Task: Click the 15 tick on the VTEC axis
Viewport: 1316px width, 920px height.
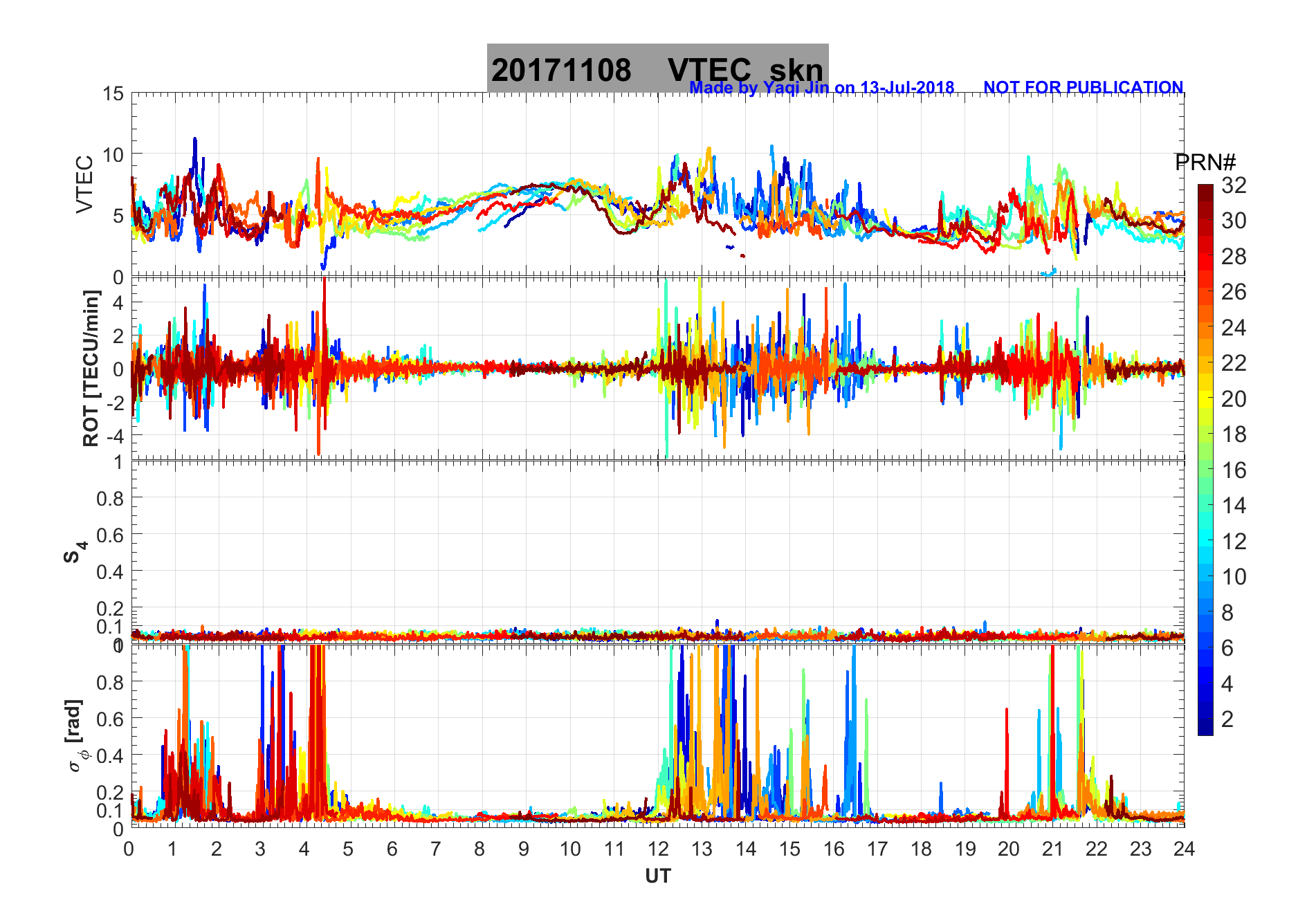Action: click(x=113, y=94)
